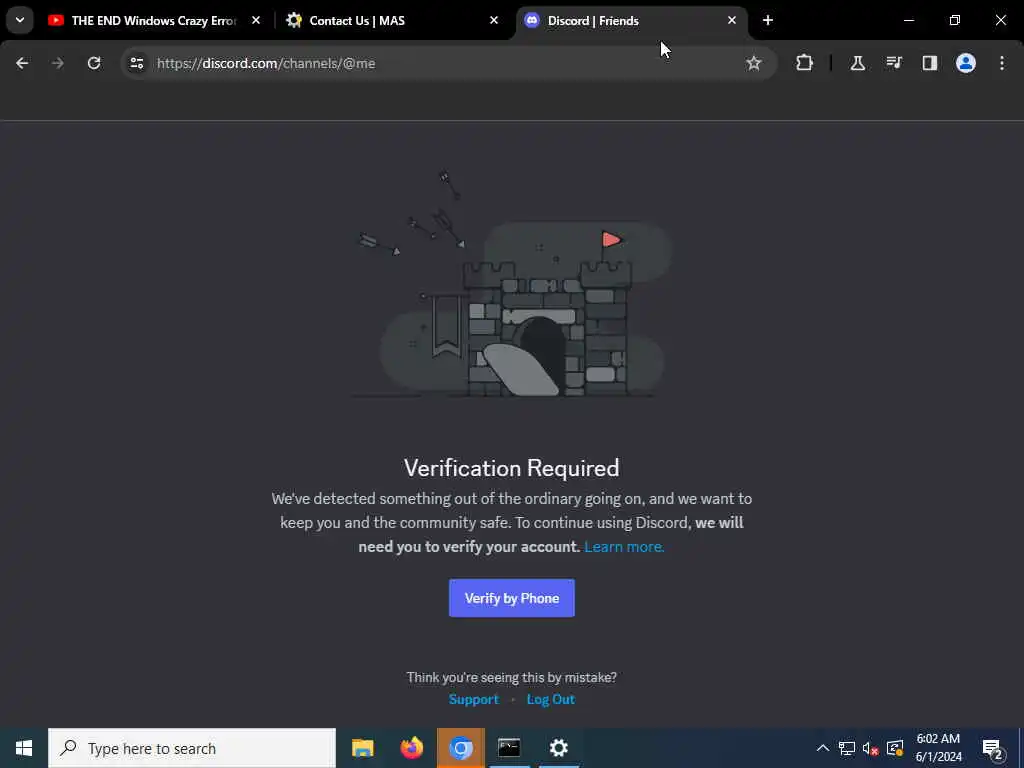Close the Contact Us | MAS tab
This screenshot has width=1024, height=768.
click(x=494, y=20)
